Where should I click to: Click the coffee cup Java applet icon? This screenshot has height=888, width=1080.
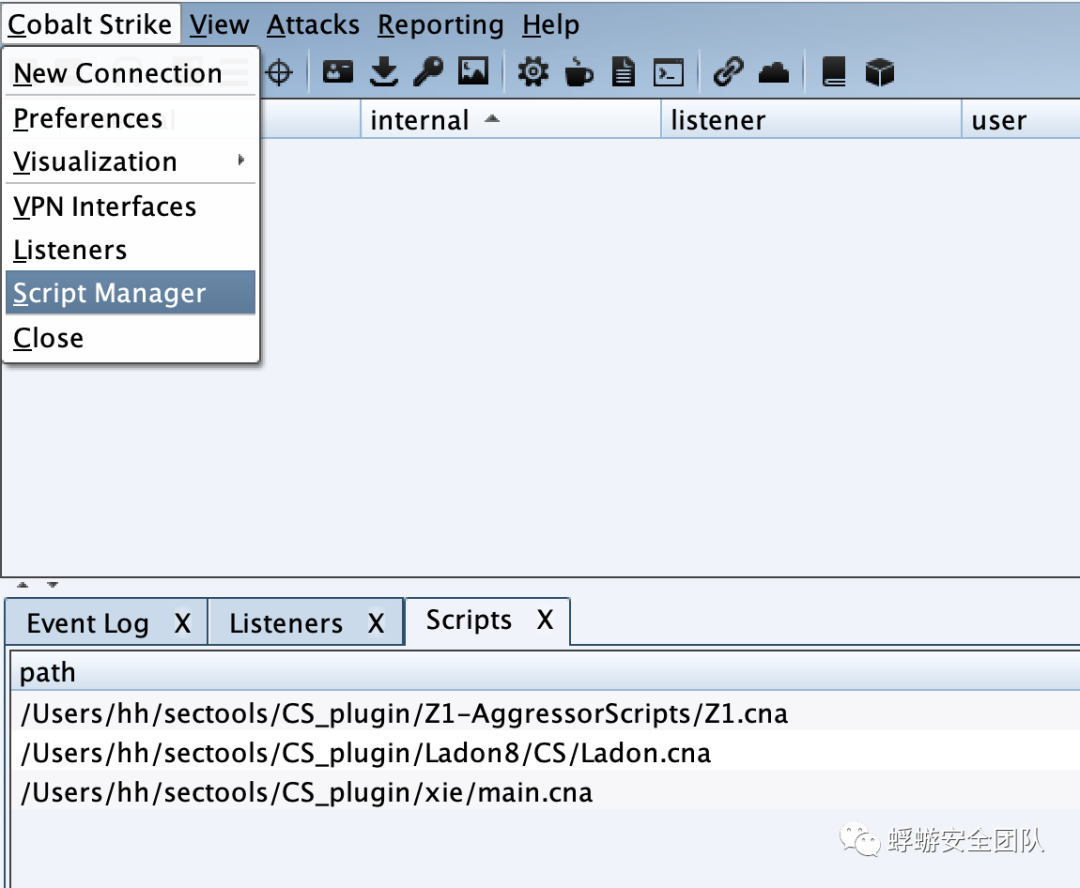tap(579, 72)
